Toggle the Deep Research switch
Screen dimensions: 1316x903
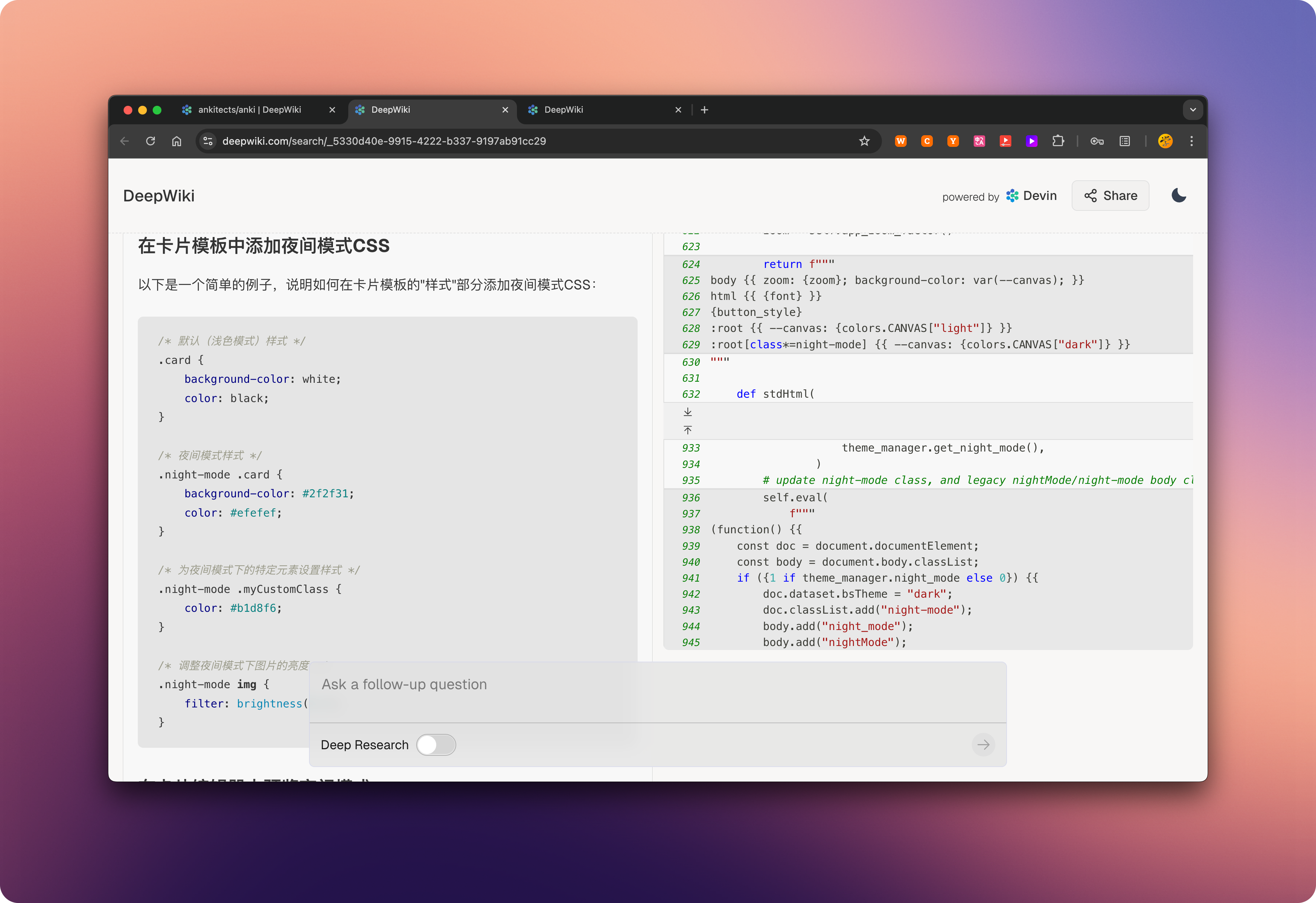(x=436, y=745)
